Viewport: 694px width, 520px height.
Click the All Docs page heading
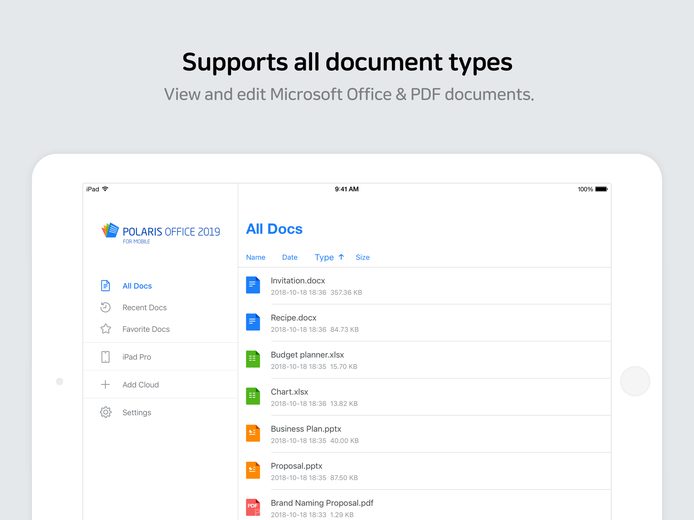[274, 229]
